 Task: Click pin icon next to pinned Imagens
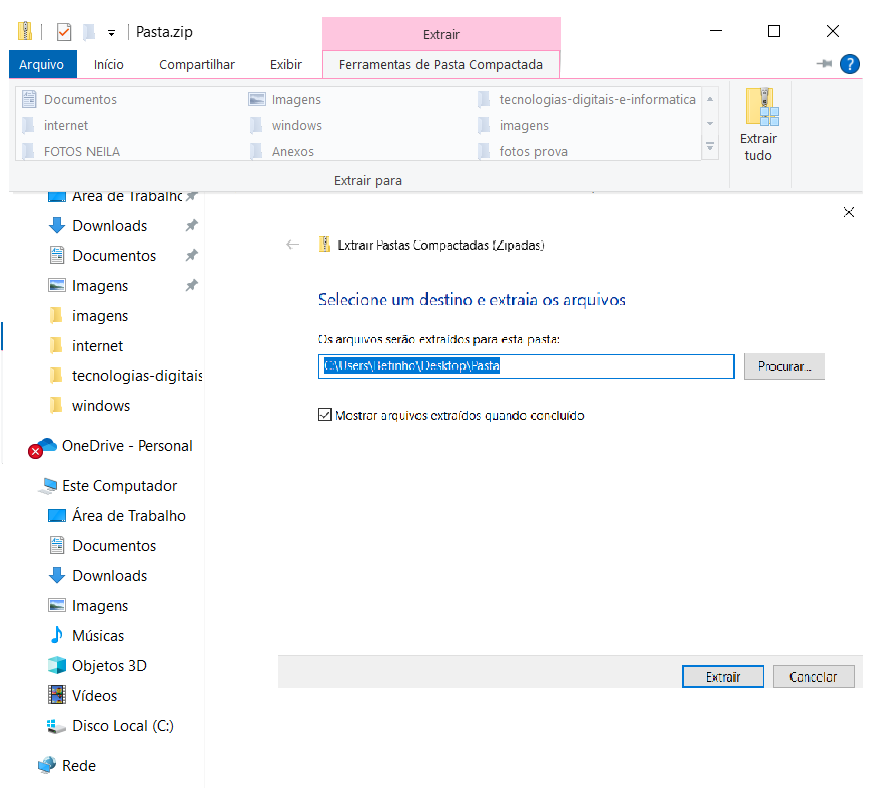pos(192,286)
